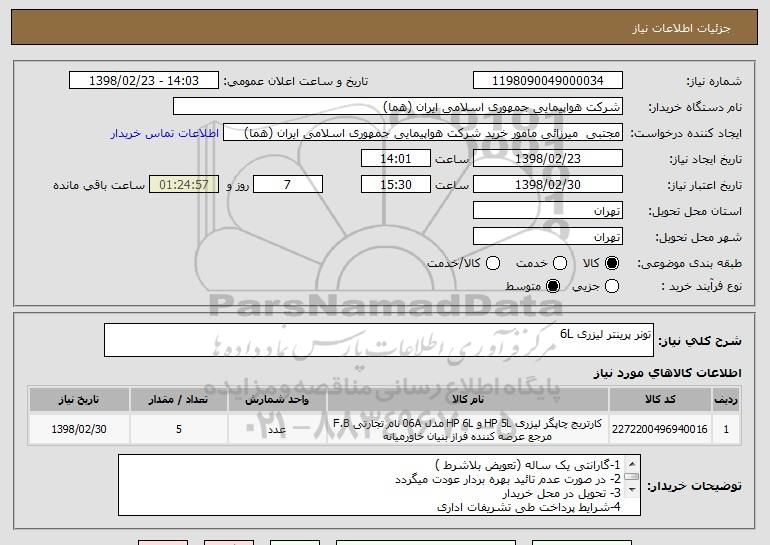770x545 pixels.
Task: Click the remaining days field showing 7
Action: coord(288,185)
